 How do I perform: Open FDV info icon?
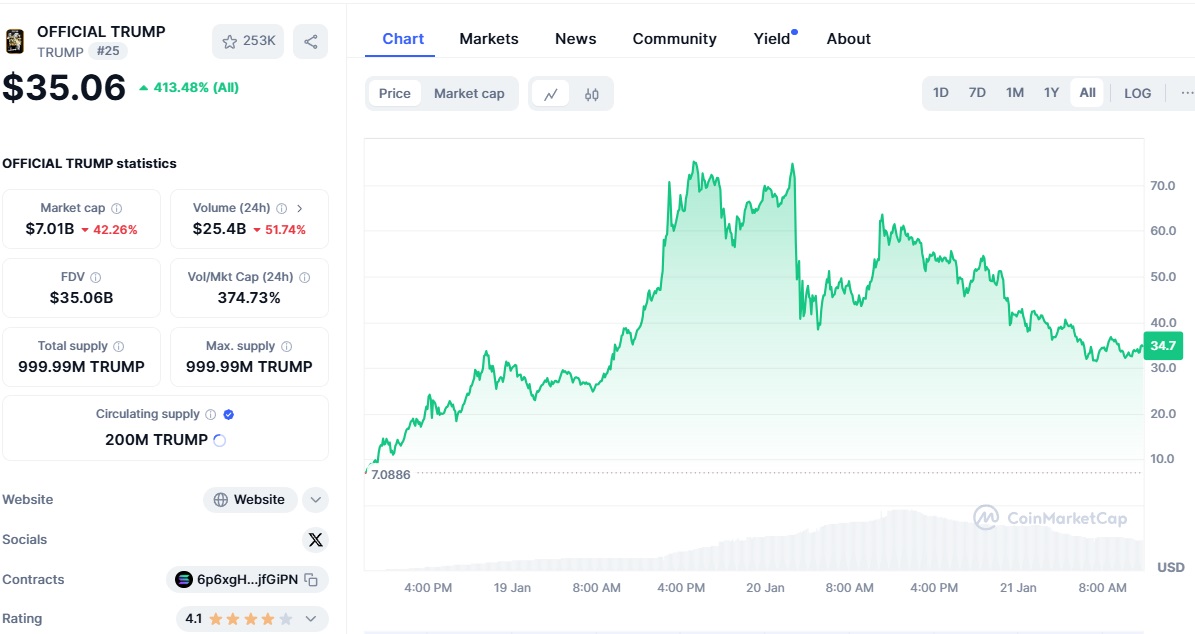click(x=95, y=277)
